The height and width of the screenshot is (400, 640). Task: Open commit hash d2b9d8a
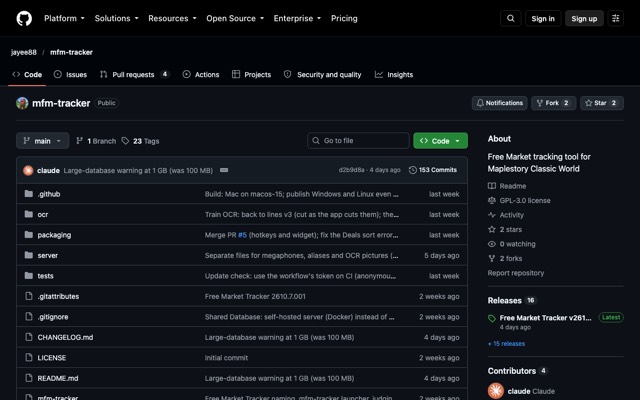(x=351, y=170)
